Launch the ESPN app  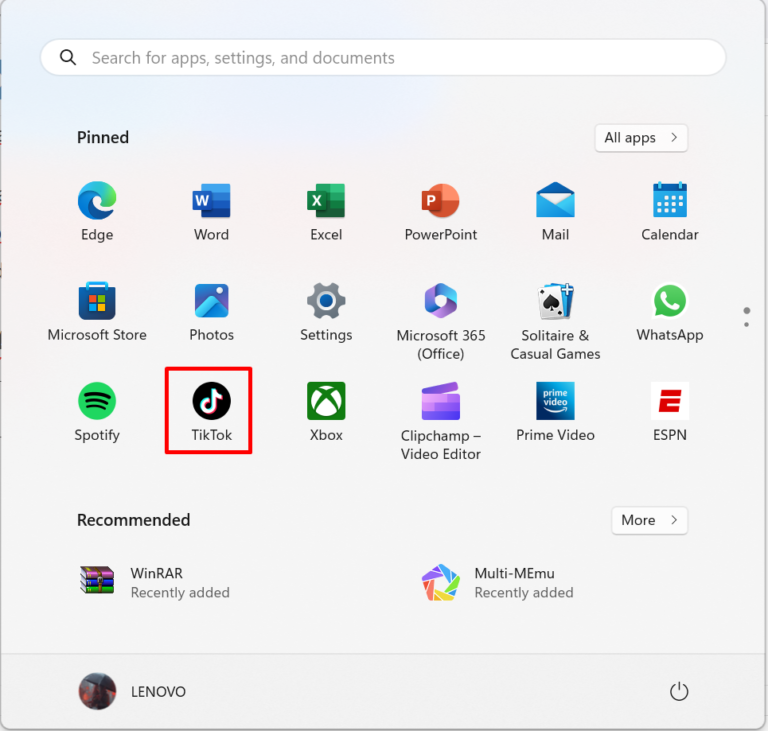point(670,412)
